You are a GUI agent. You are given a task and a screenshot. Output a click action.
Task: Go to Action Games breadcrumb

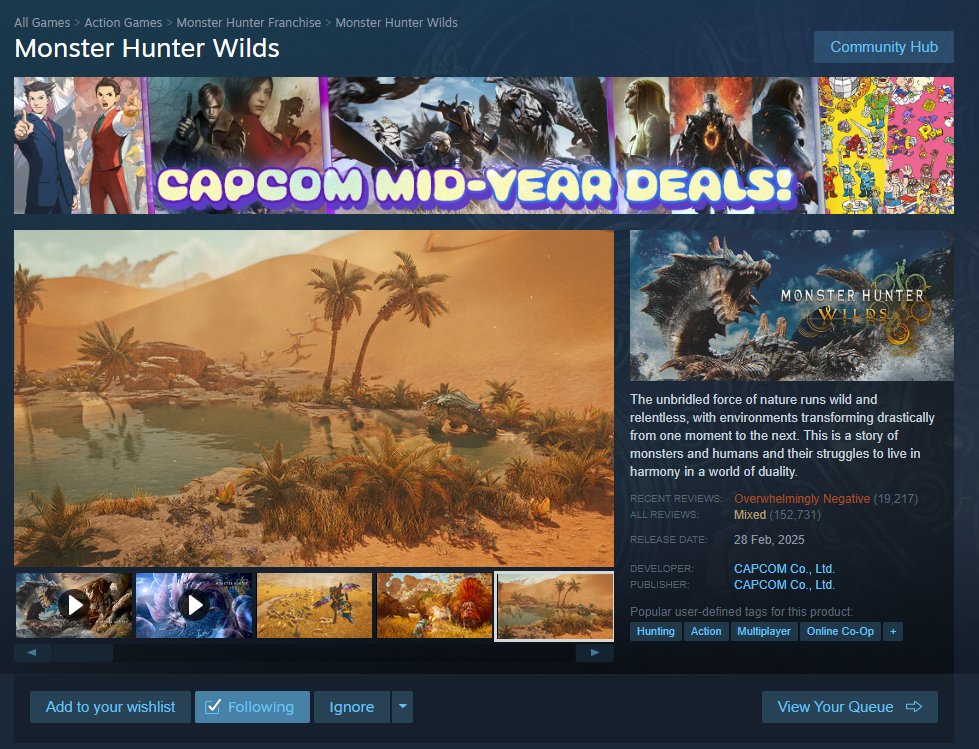click(x=123, y=22)
